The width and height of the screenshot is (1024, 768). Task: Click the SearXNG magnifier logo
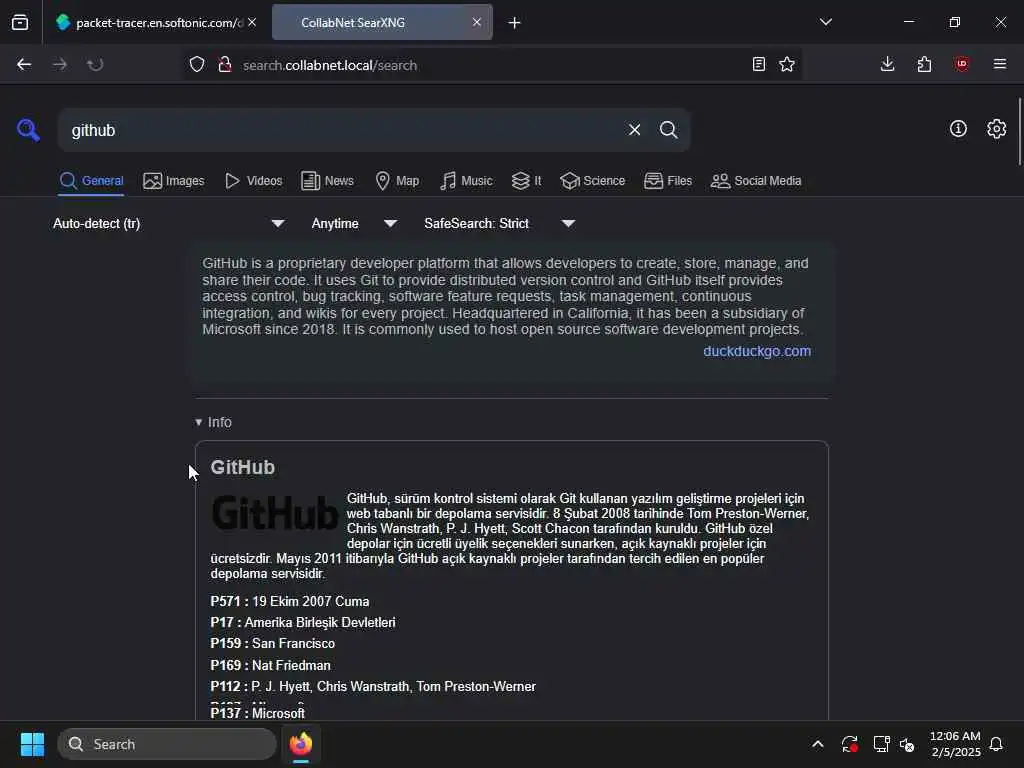coord(28,130)
